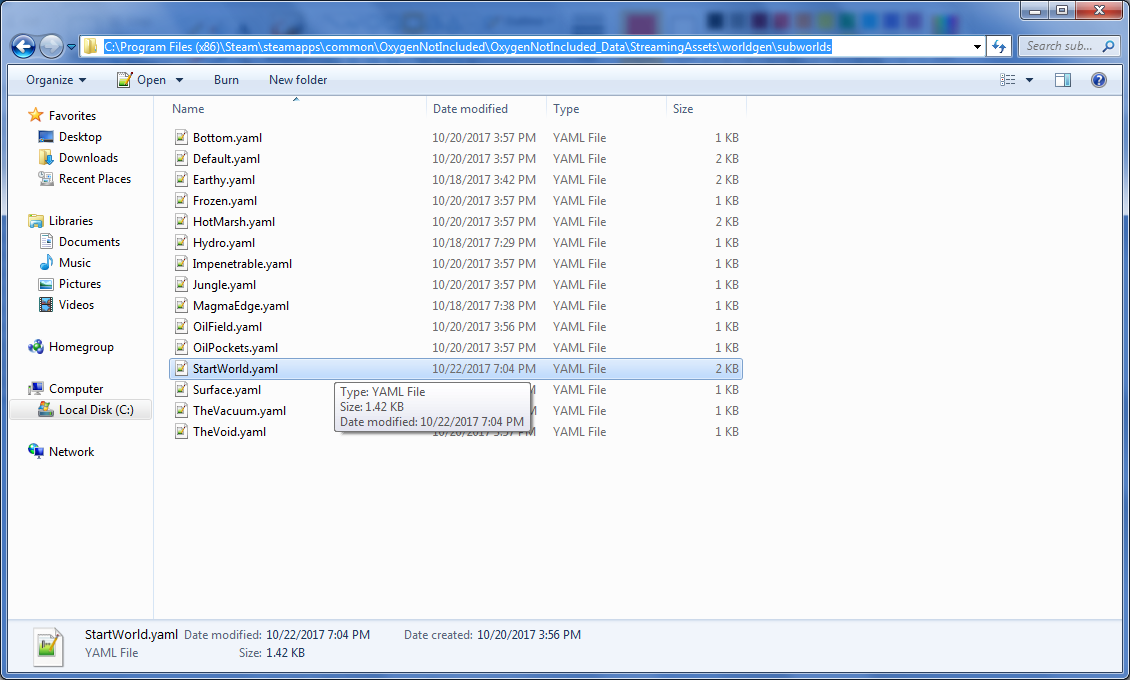Select the Earthy.yaml file icon

tap(181, 179)
